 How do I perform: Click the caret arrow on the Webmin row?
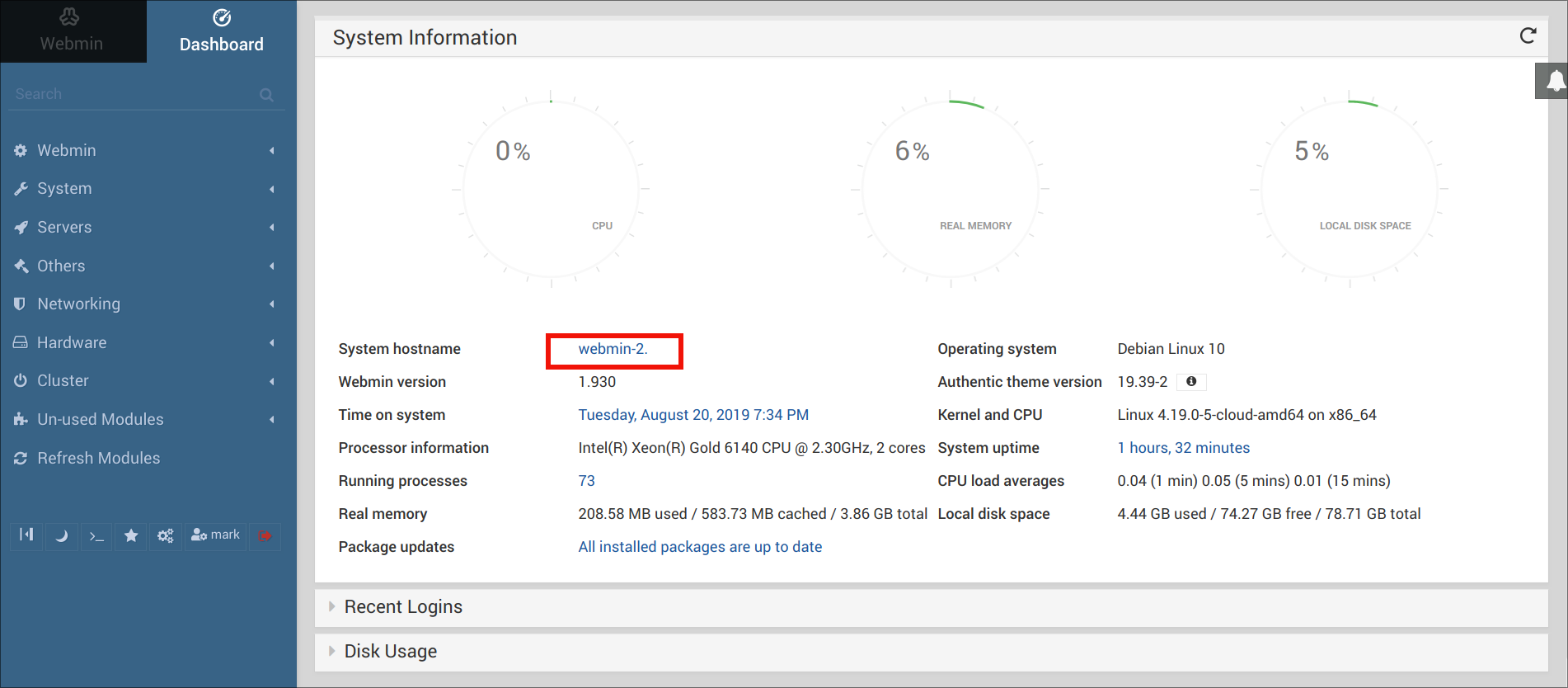pos(271,150)
